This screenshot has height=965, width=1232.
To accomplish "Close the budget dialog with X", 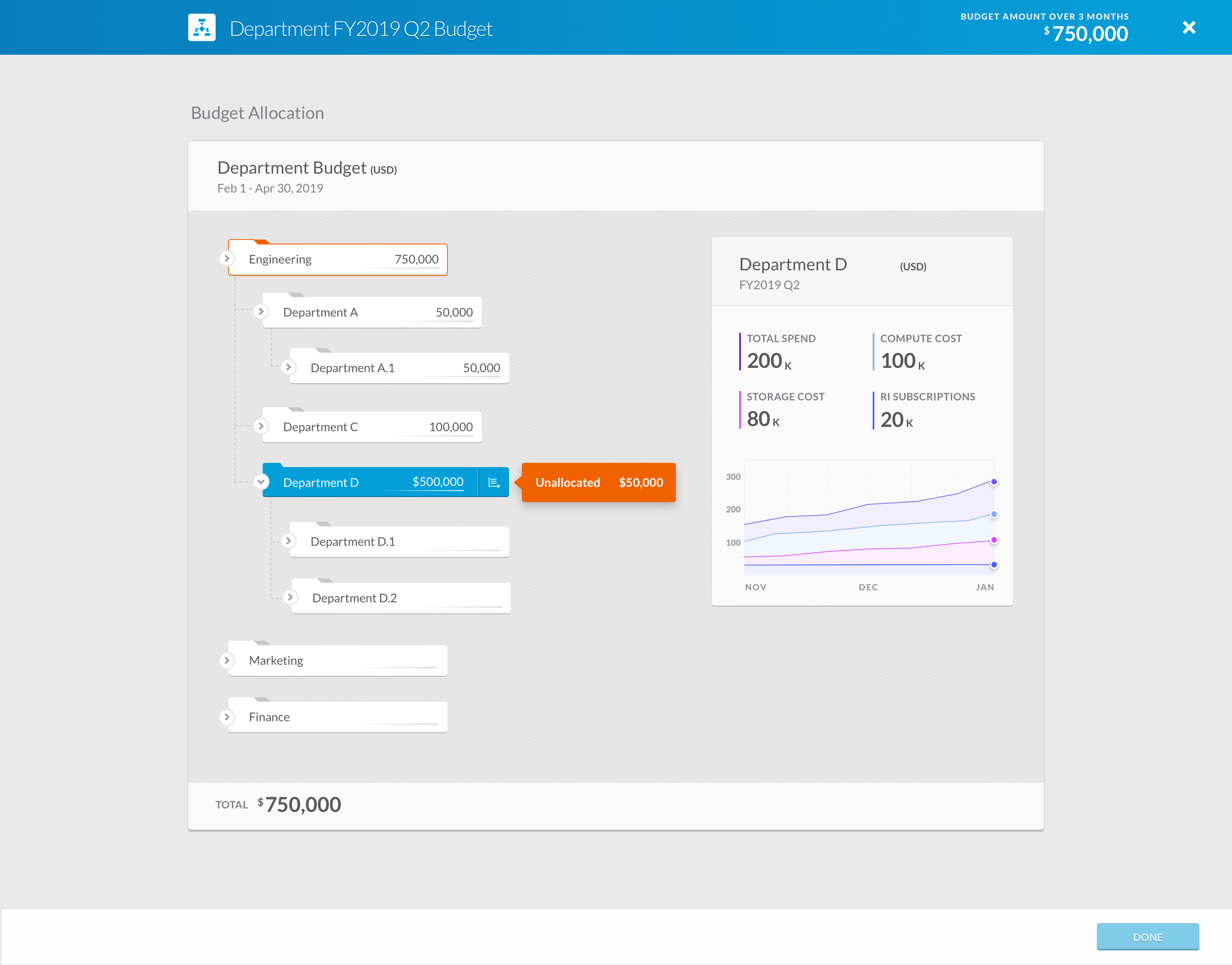I will pos(1188,28).
